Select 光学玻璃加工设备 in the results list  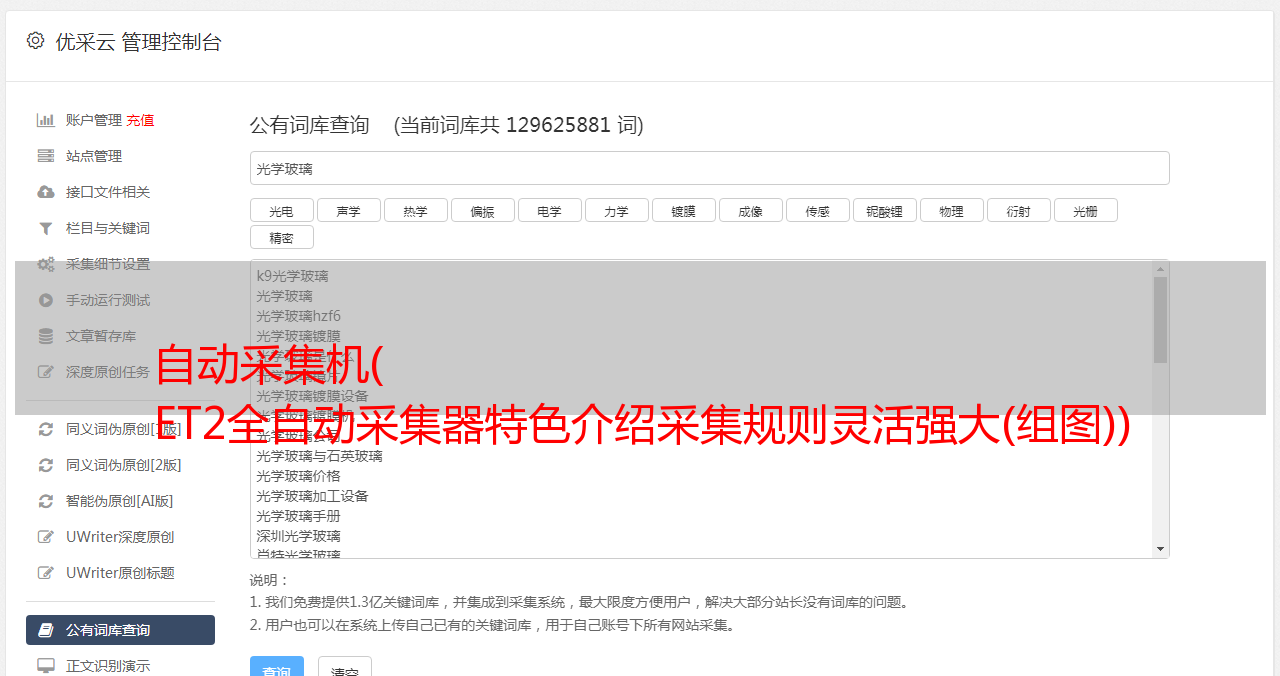[312, 496]
